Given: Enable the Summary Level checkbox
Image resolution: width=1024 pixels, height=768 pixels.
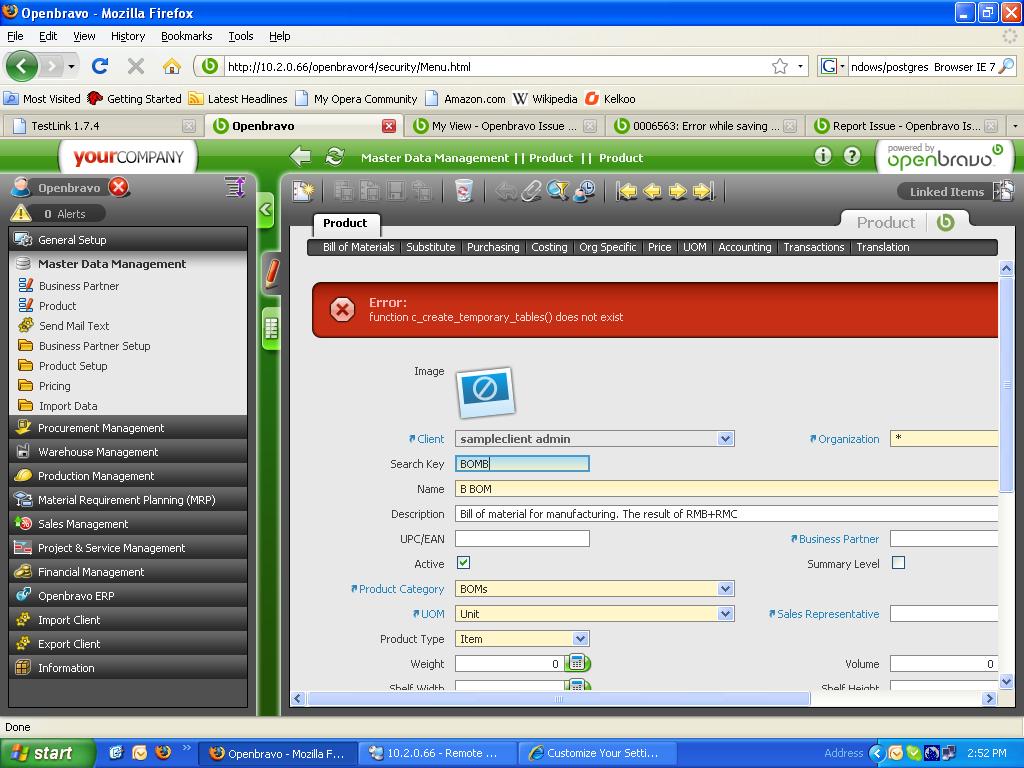Looking at the screenshot, I should click(898, 563).
